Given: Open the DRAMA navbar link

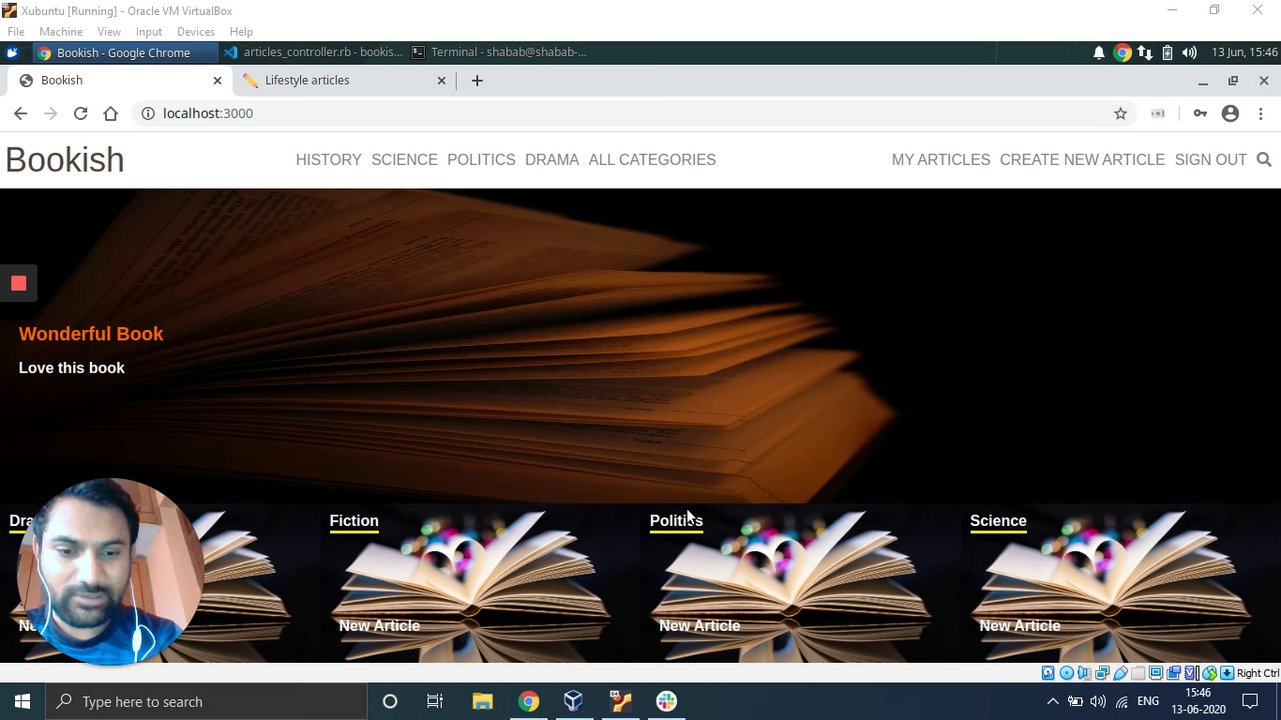Looking at the screenshot, I should [x=552, y=160].
